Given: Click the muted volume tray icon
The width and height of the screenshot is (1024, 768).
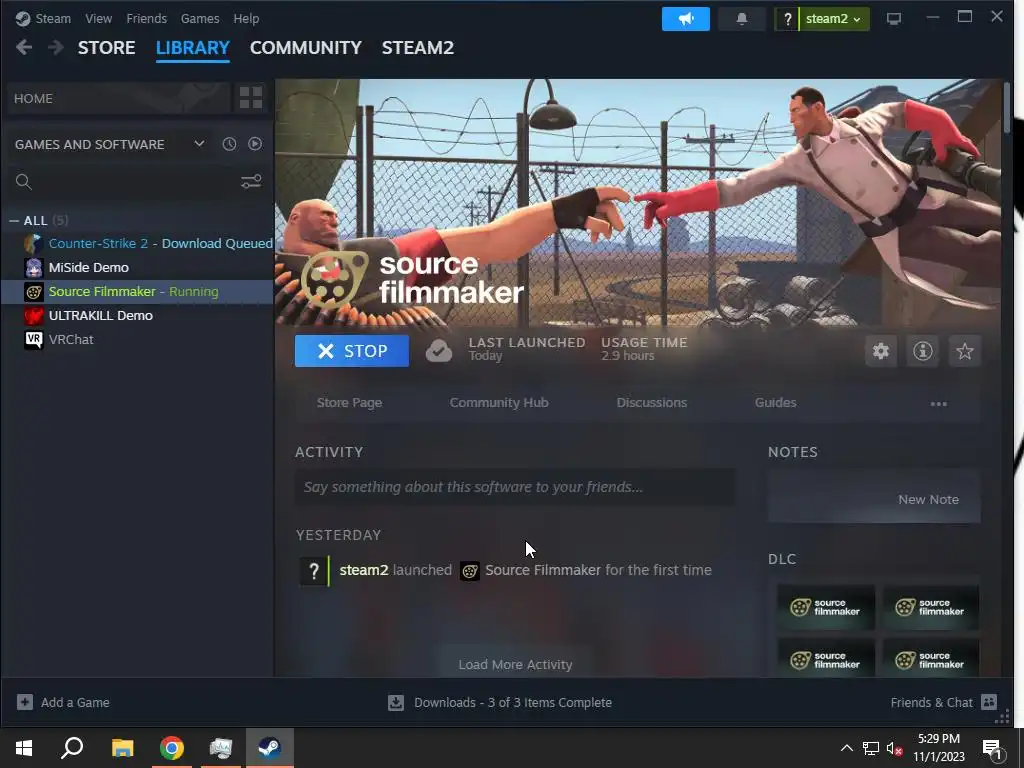Looking at the screenshot, I should point(894,748).
